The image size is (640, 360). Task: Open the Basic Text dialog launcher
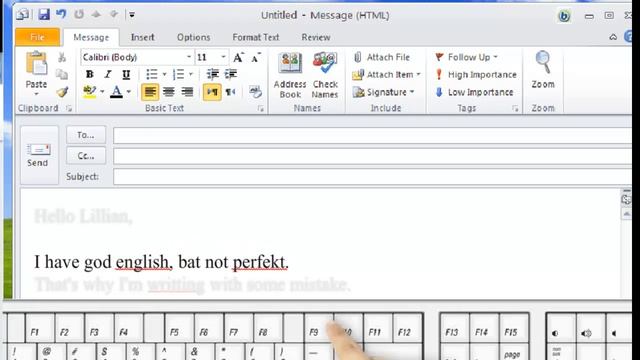click(x=260, y=109)
